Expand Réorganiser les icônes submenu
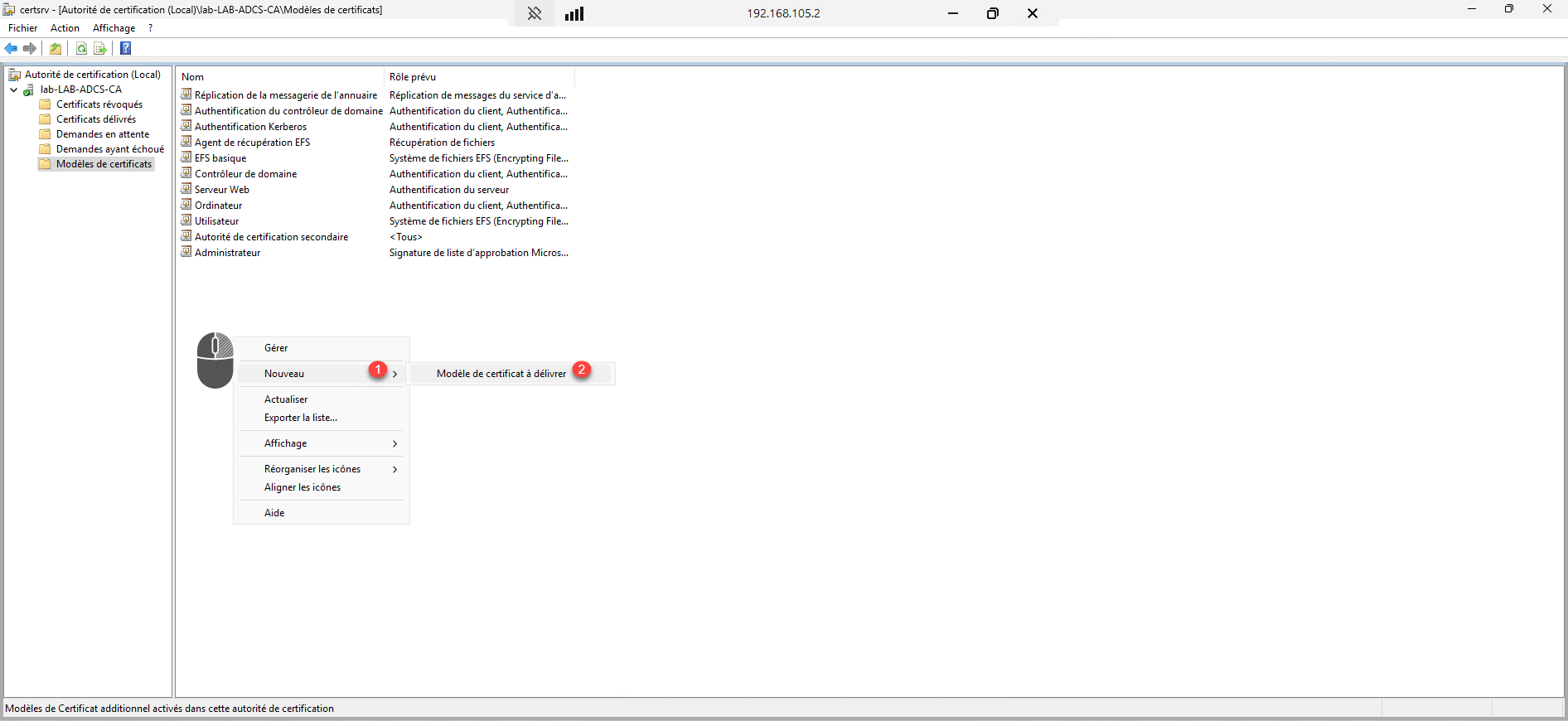The width and height of the screenshot is (1568, 721). click(394, 469)
